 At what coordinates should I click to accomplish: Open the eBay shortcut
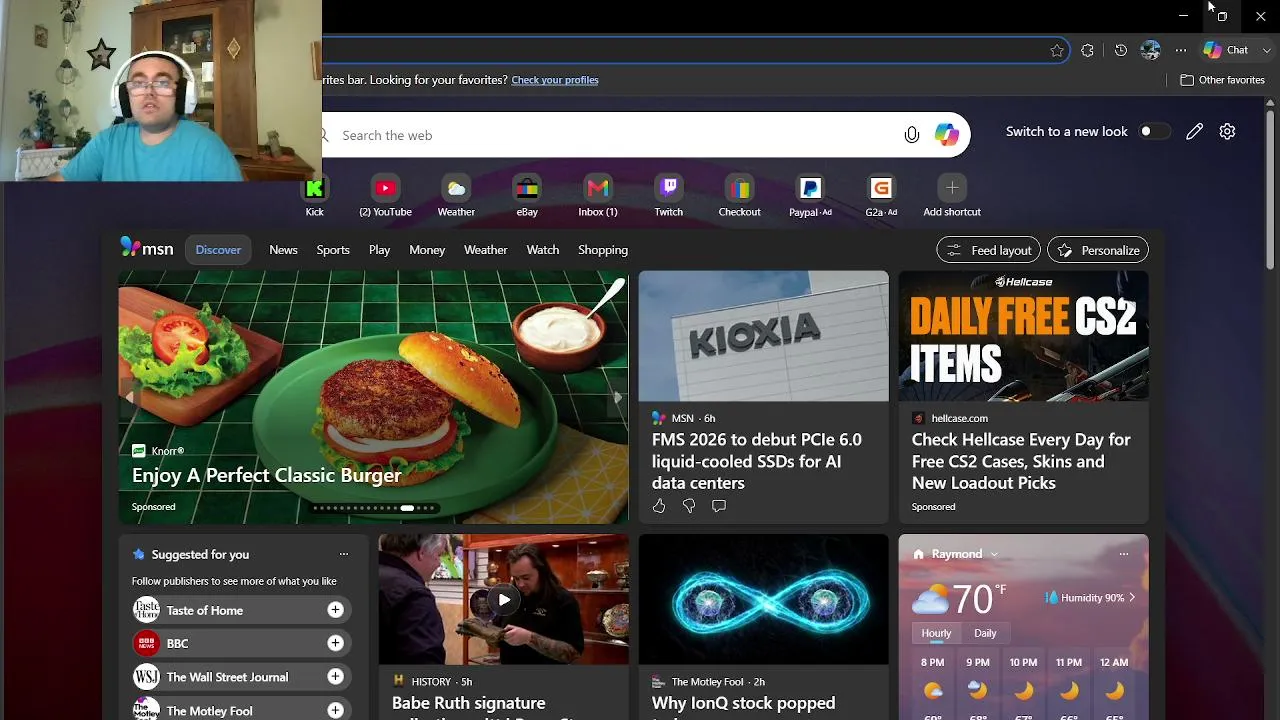coord(527,195)
